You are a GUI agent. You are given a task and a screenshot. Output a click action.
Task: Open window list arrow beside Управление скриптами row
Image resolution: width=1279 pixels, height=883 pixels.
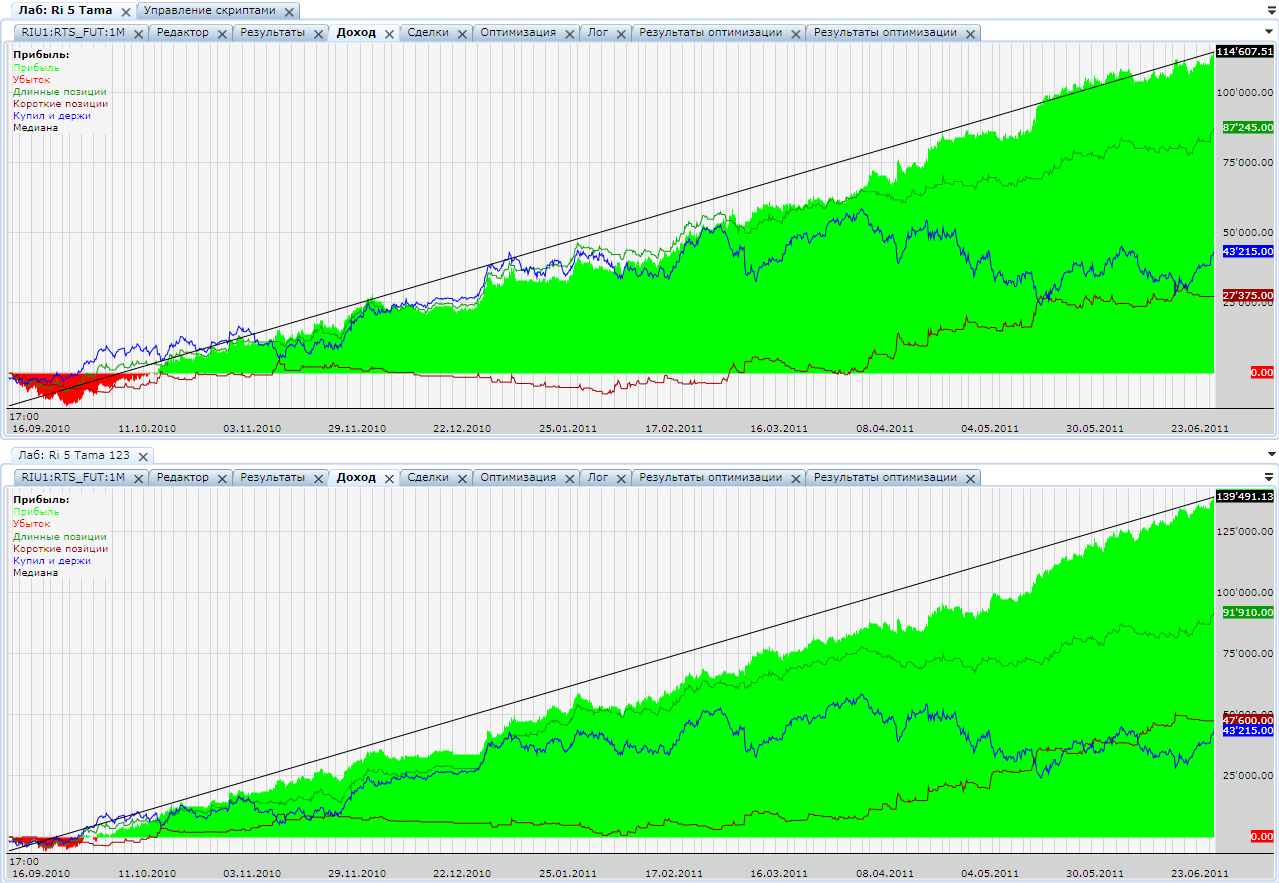1270,8
